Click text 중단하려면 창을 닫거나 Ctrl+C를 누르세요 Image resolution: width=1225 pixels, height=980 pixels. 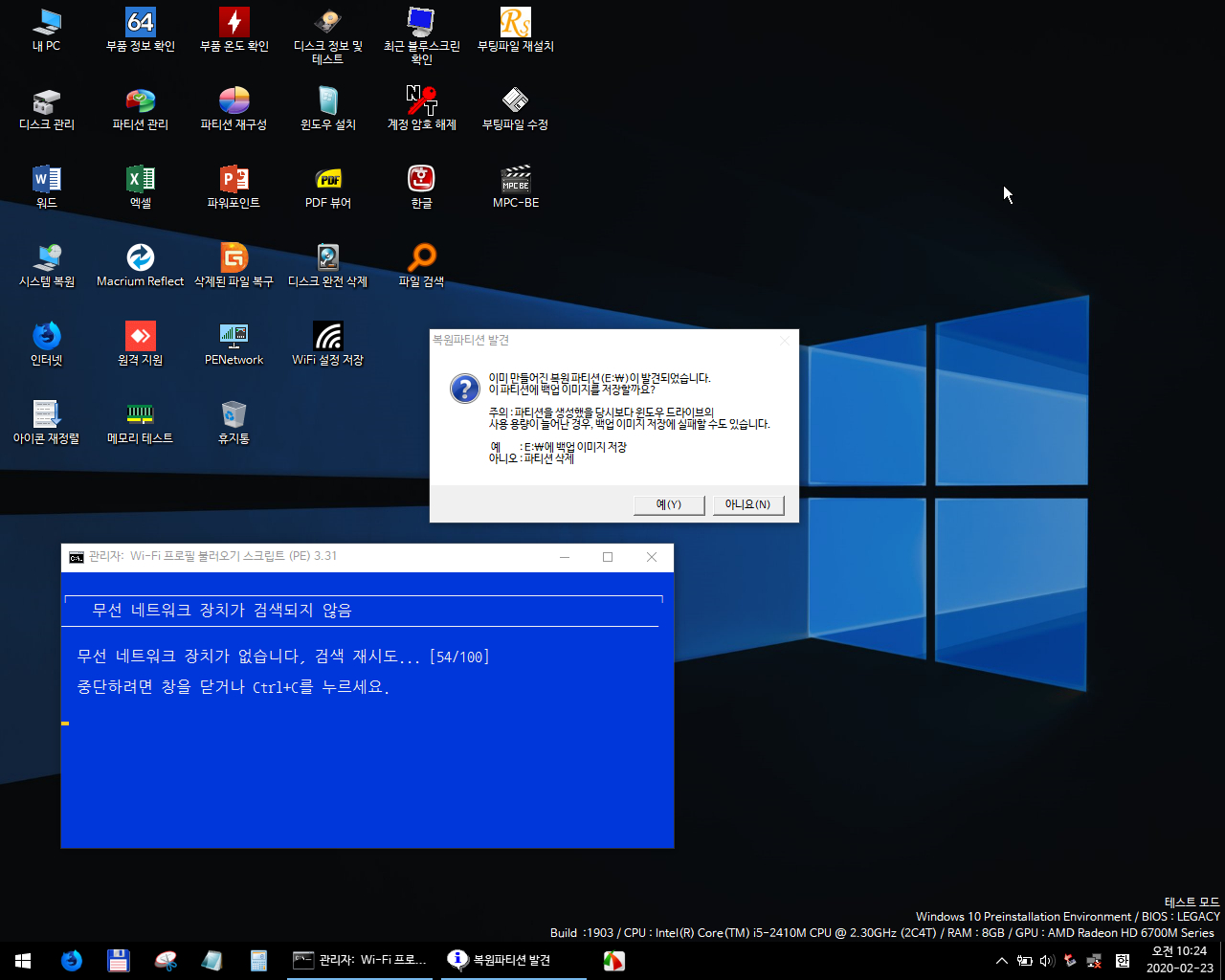[x=233, y=687]
